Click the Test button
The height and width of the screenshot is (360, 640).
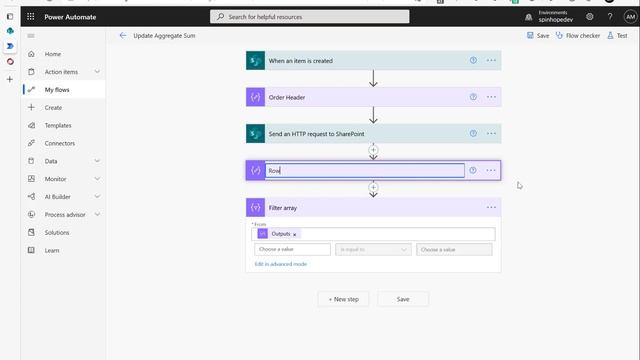[617, 36]
